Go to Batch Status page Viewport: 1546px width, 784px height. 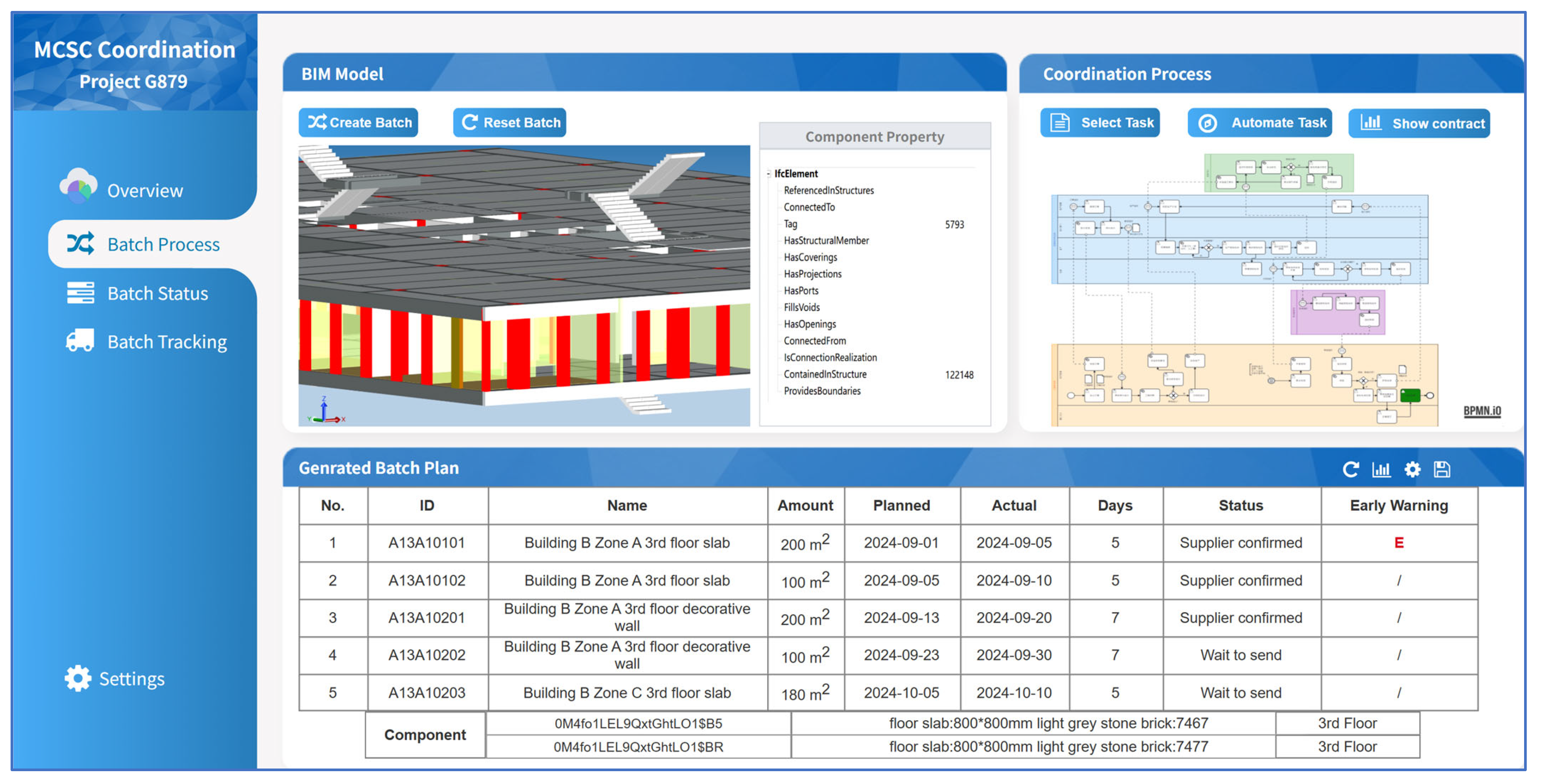coord(157,293)
